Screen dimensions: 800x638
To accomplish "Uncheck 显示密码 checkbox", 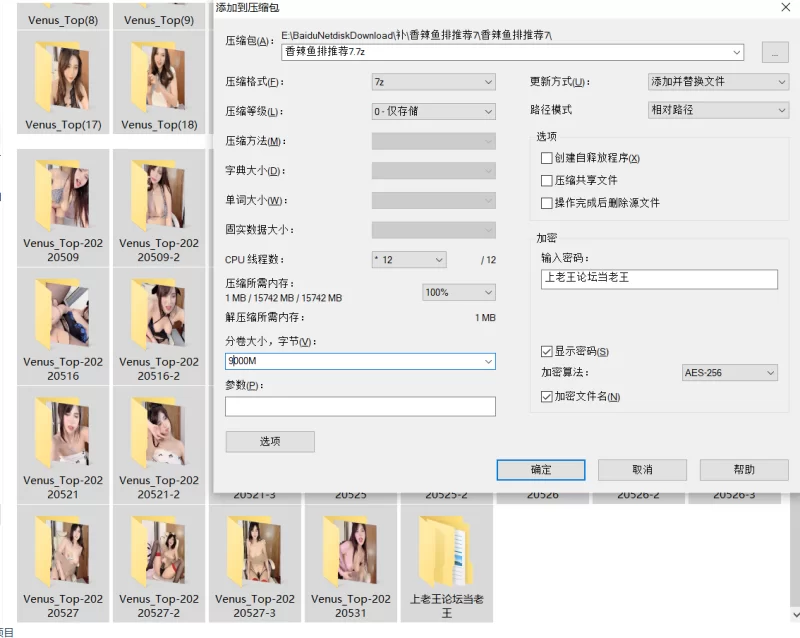I will click(x=546, y=351).
